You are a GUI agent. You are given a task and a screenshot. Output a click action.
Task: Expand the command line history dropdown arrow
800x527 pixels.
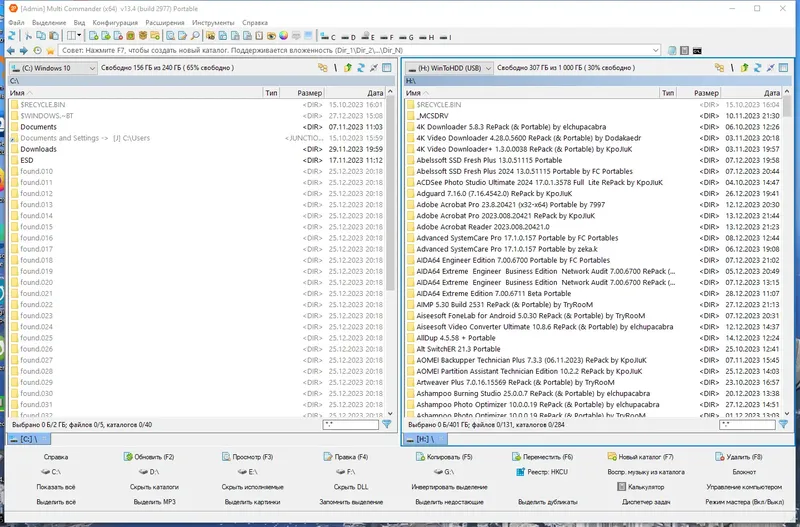point(656,51)
